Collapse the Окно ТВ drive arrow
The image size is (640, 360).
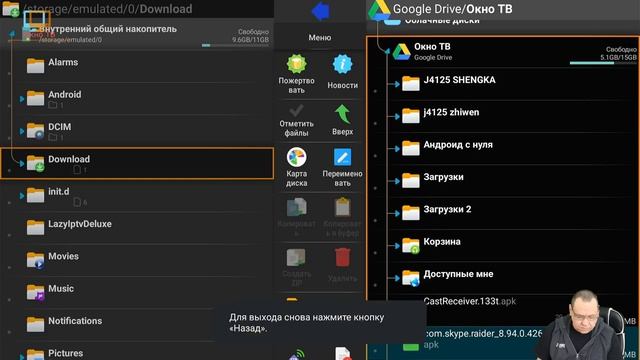coord(387,51)
